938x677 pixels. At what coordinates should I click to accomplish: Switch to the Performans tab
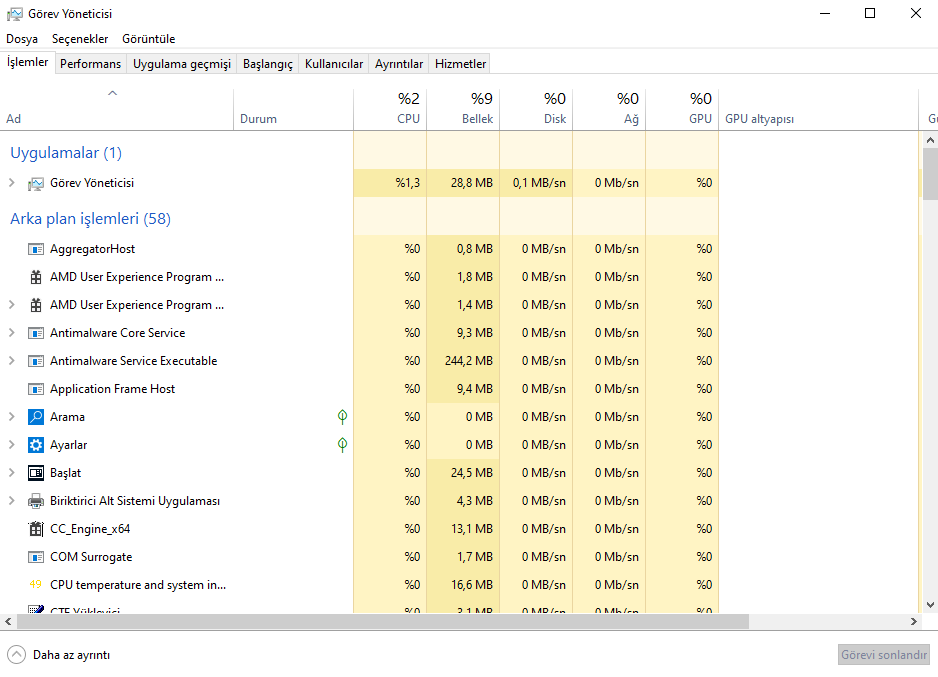90,64
